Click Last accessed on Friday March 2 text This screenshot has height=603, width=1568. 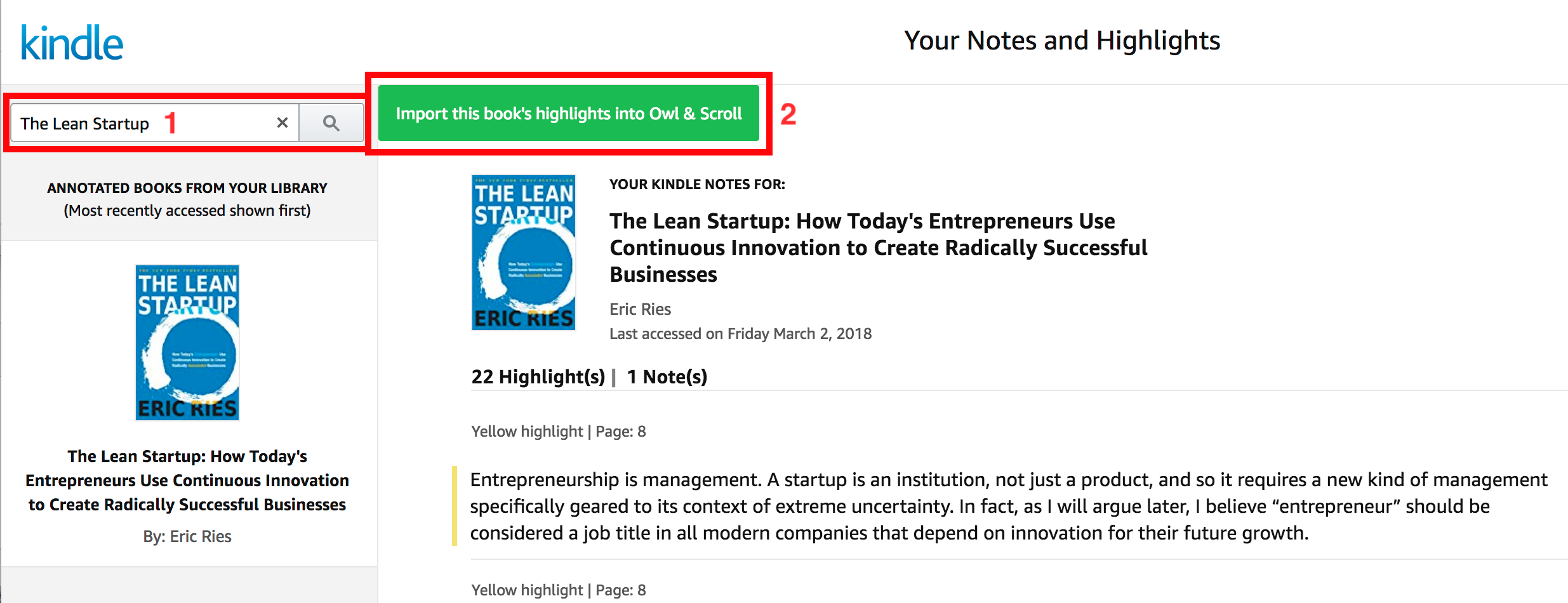coord(741,334)
